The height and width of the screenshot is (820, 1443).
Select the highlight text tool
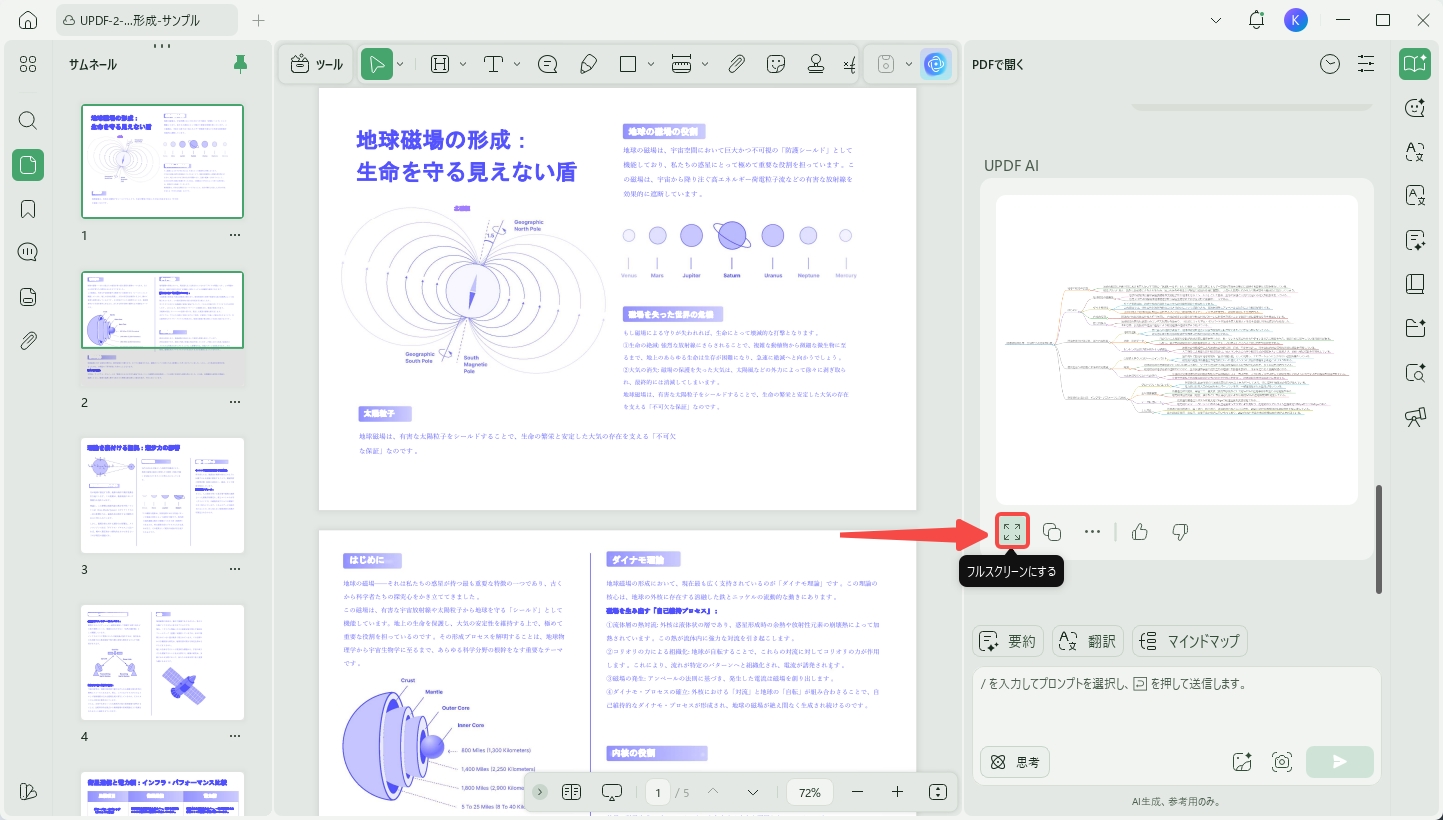click(440, 64)
